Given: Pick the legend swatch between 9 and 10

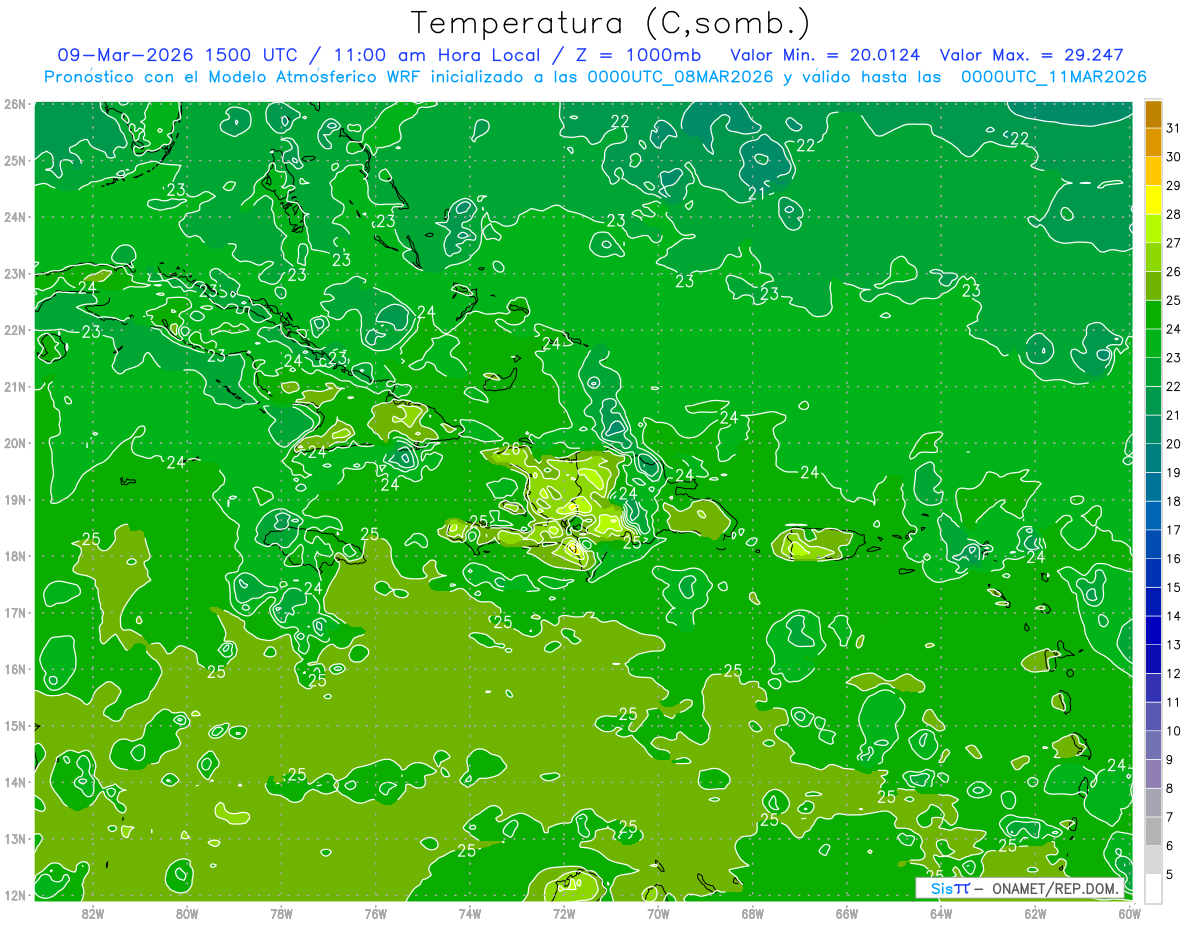Looking at the screenshot, I should pos(1152,744).
